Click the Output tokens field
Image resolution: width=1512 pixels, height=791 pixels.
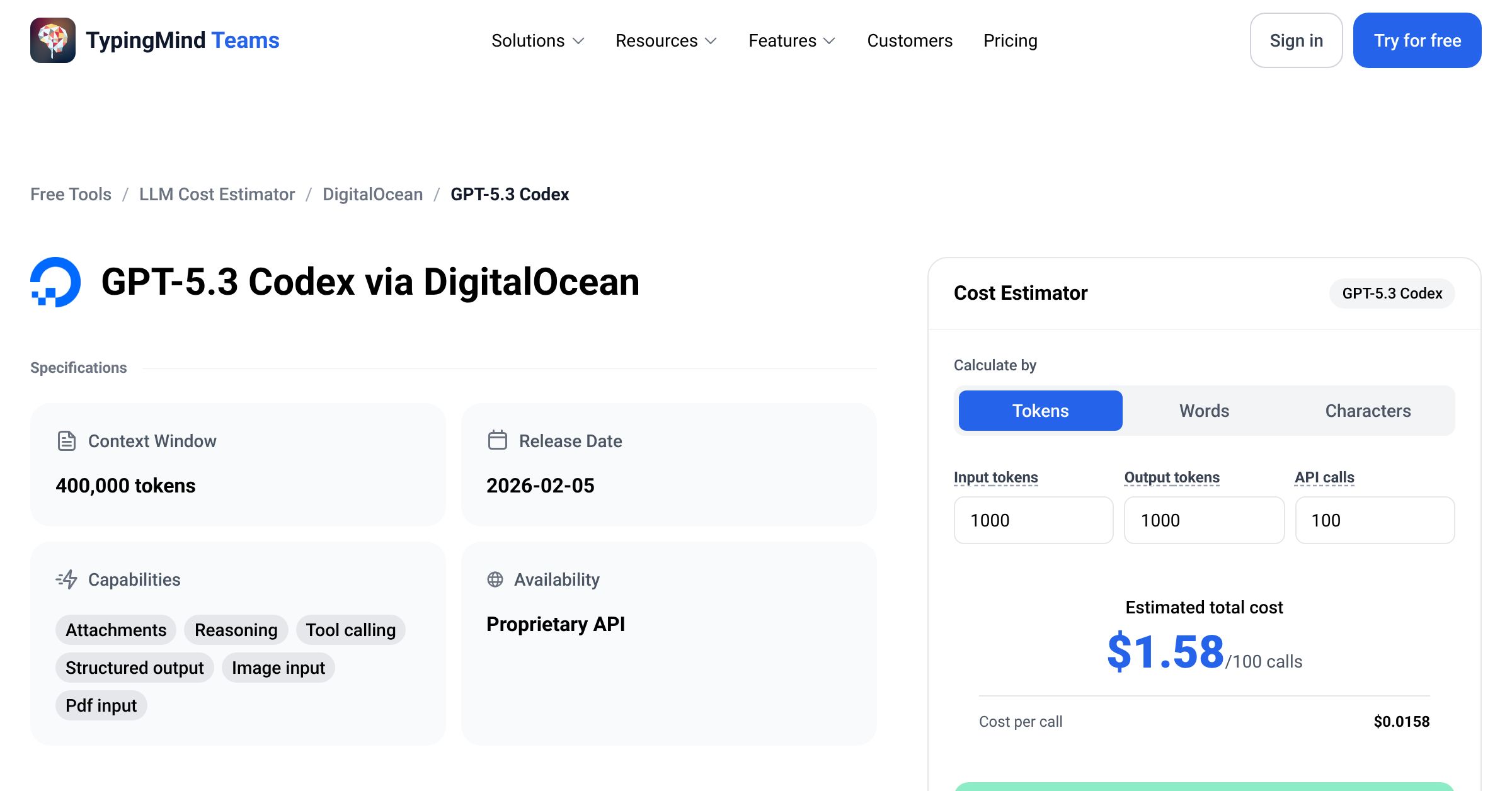point(1205,520)
